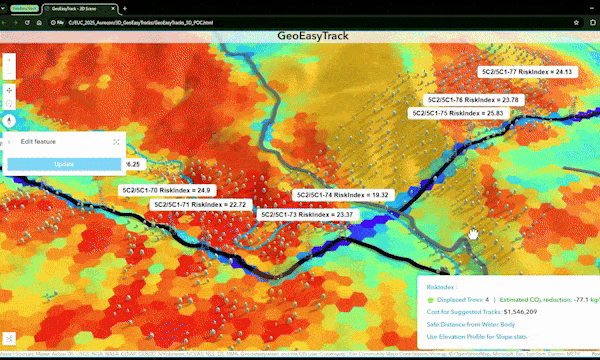Click the Displaced Trees value in panel
The width and height of the screenshot is (600, 360).
click(x=487, y=300)
